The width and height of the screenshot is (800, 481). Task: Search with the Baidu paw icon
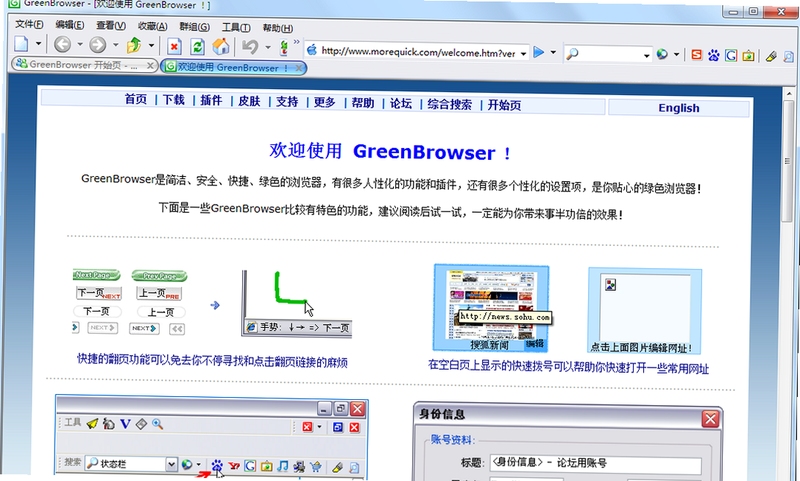click(714, 55)
